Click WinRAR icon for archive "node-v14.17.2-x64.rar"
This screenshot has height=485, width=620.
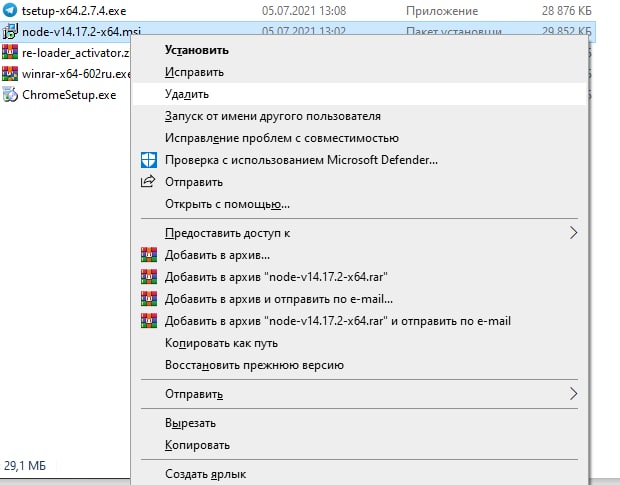149,277
